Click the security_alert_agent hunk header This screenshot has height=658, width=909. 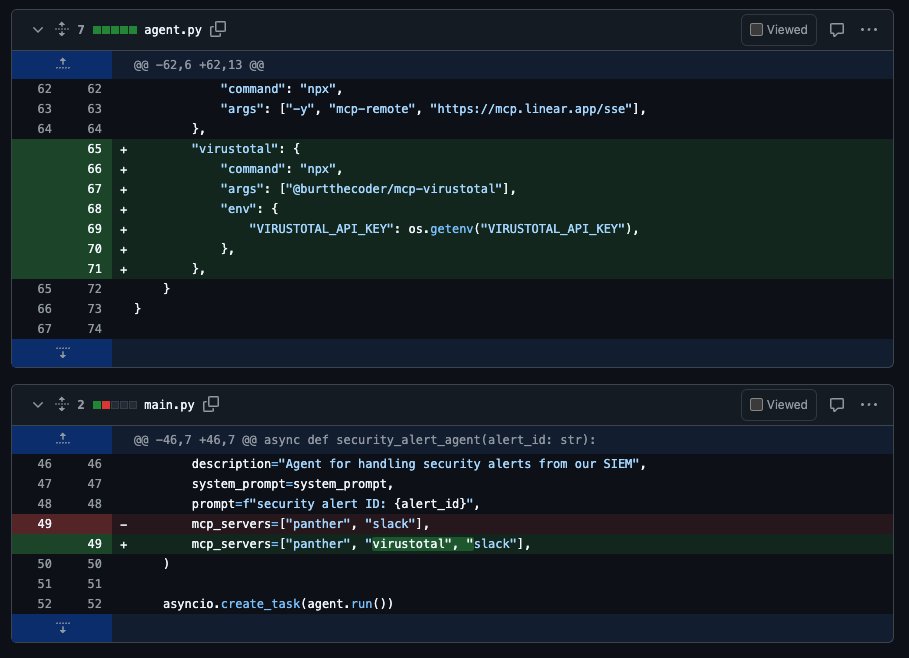365,440
